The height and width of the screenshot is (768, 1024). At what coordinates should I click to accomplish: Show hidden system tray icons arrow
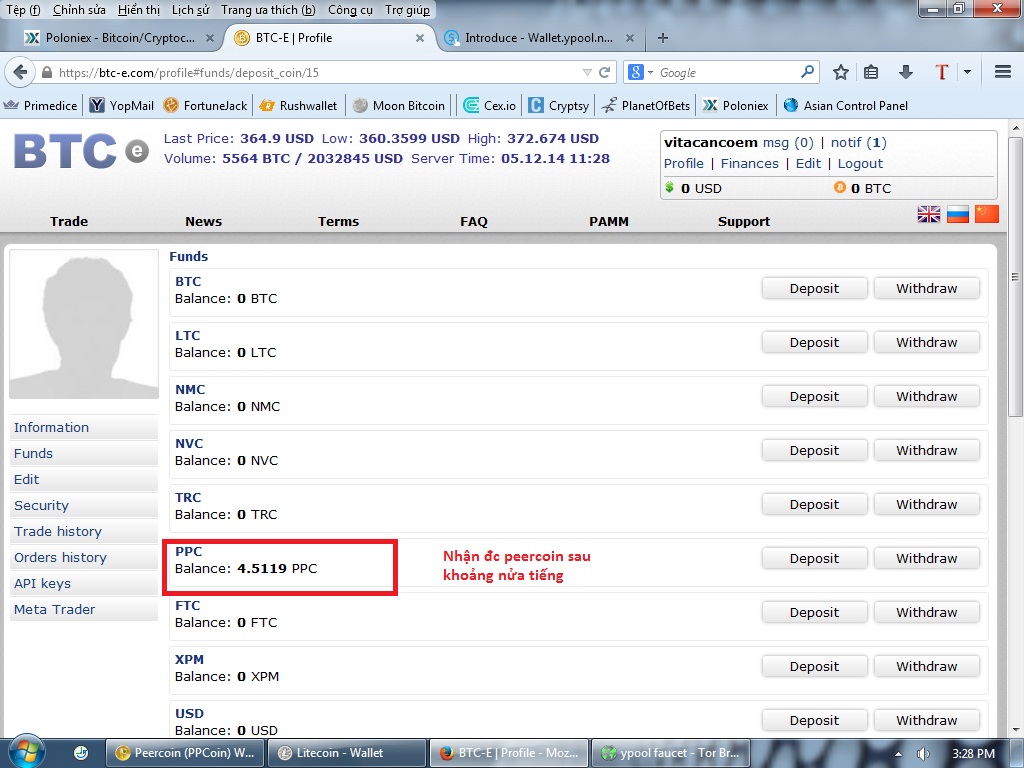(x=898, y=754)
